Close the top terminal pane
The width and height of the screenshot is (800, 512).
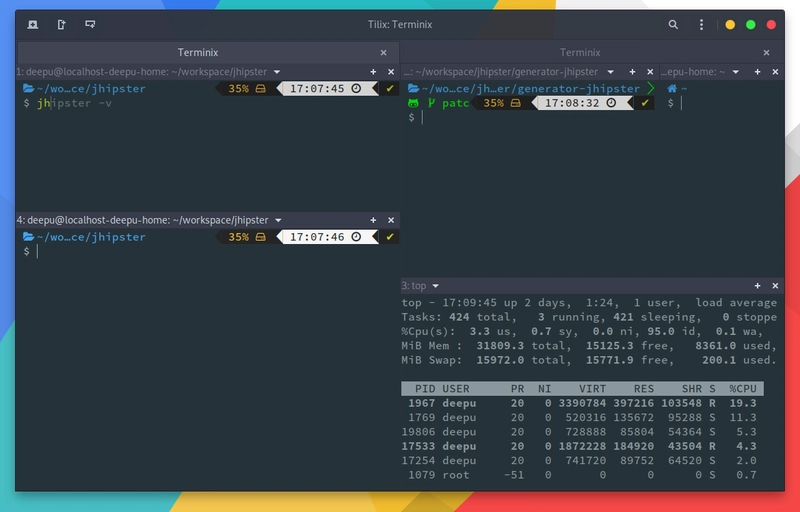(776, 286)
